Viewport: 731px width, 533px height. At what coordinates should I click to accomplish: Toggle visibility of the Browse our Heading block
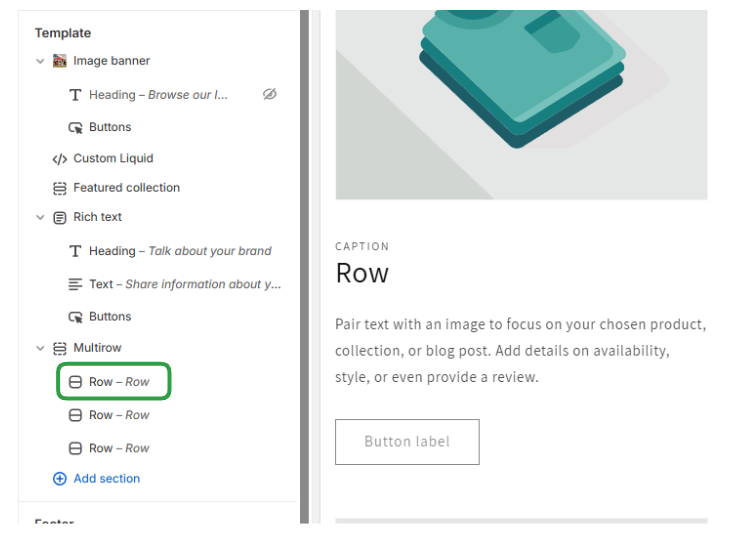[269, 94]
